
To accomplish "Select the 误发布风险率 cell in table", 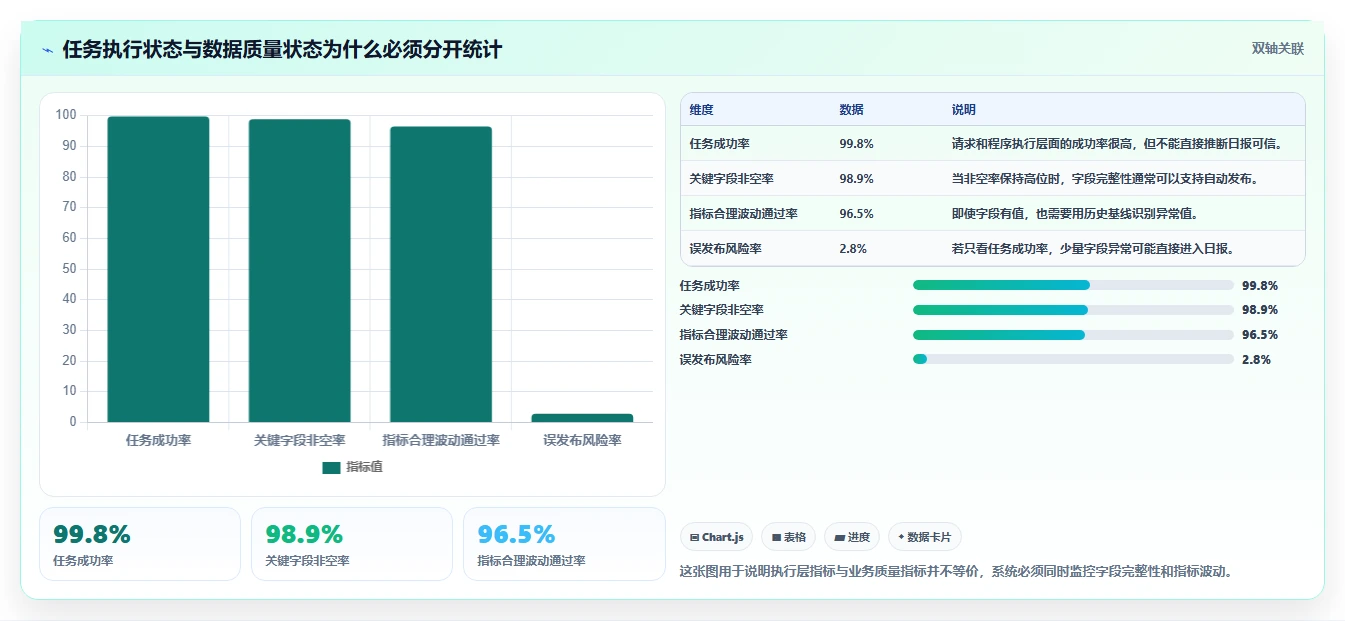I will point(726,249).
